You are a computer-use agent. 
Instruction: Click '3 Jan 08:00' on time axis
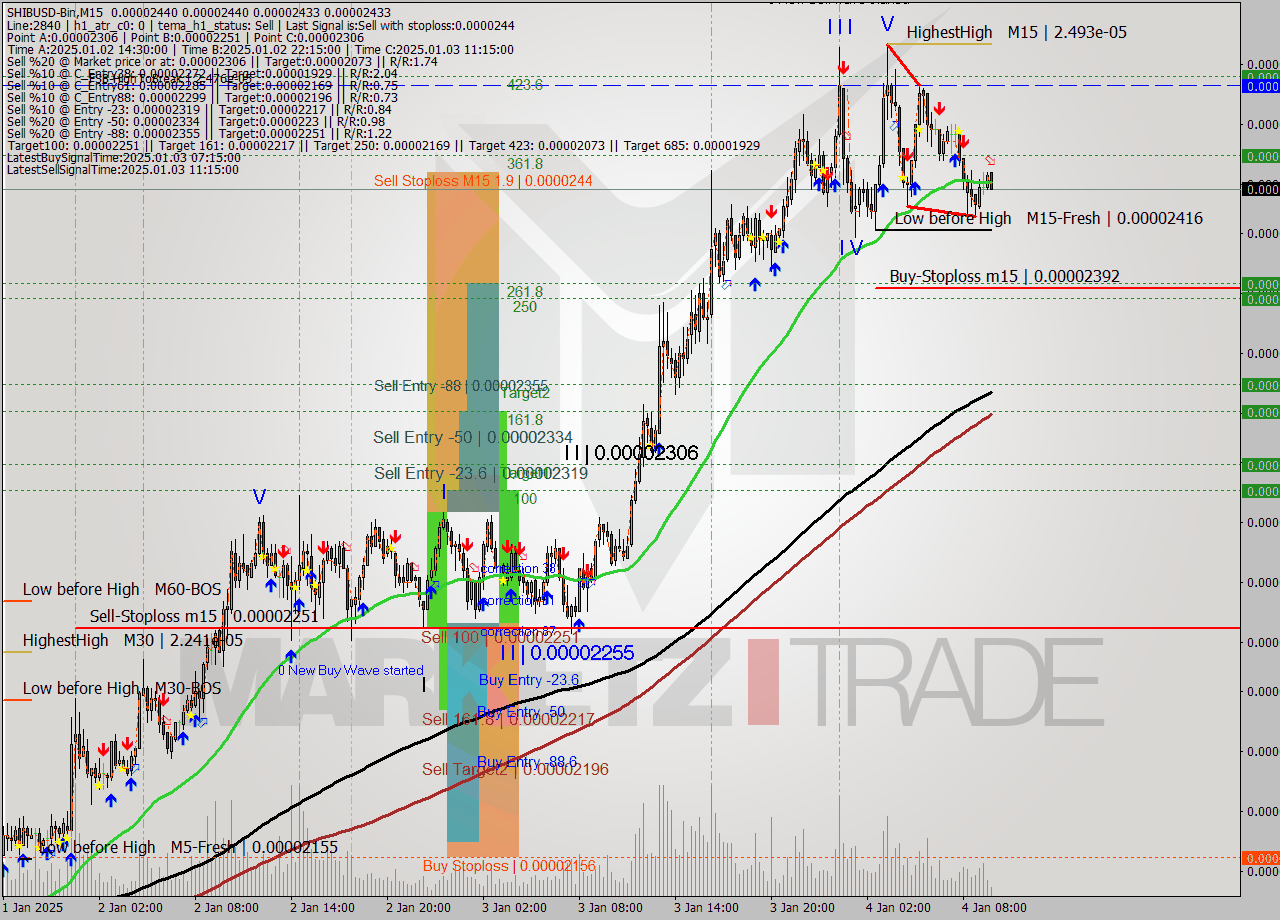pyautogui.click(x=610, y=908)
